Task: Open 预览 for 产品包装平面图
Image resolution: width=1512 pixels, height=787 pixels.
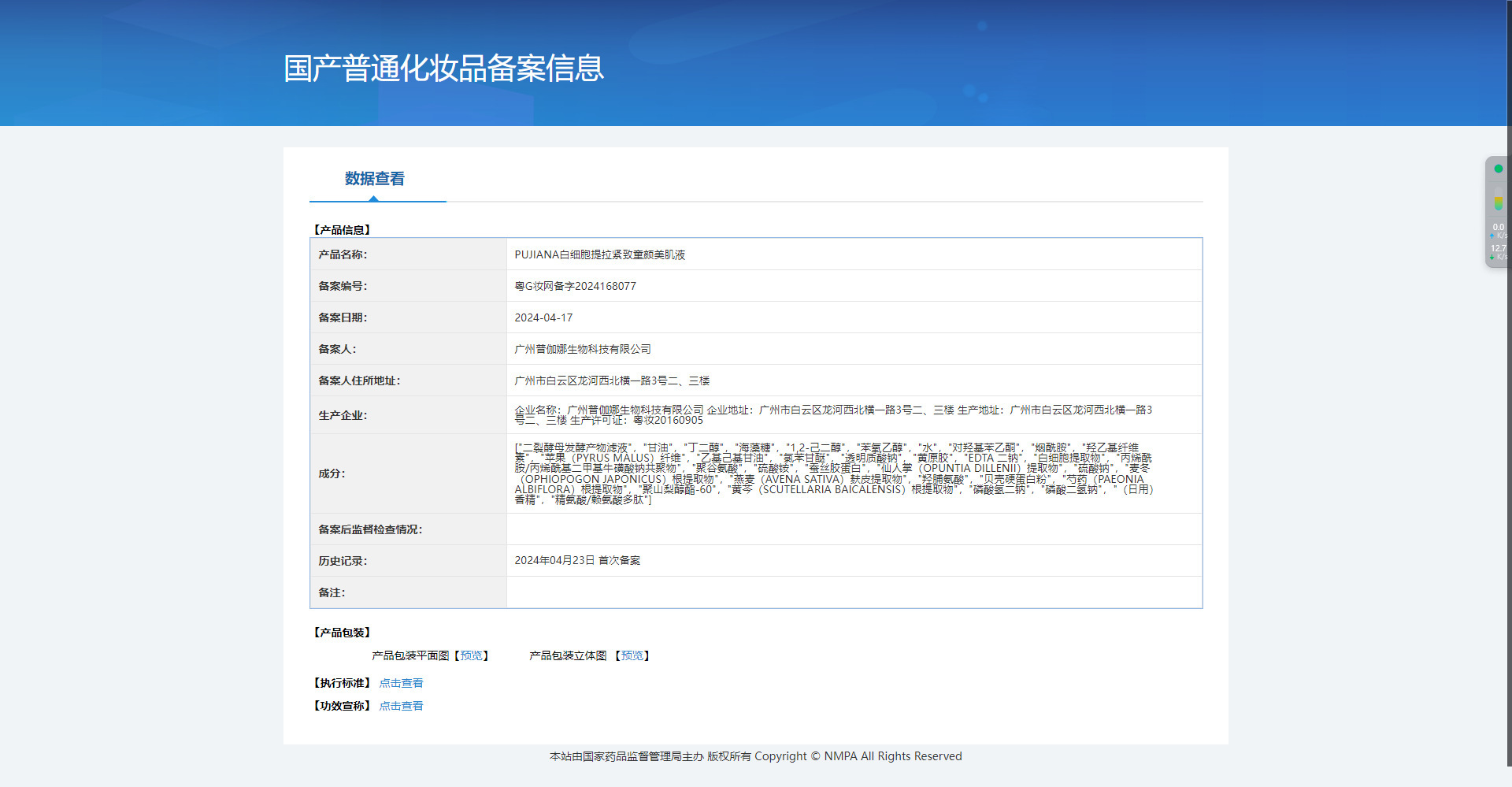Action: (x=471, y=655)
